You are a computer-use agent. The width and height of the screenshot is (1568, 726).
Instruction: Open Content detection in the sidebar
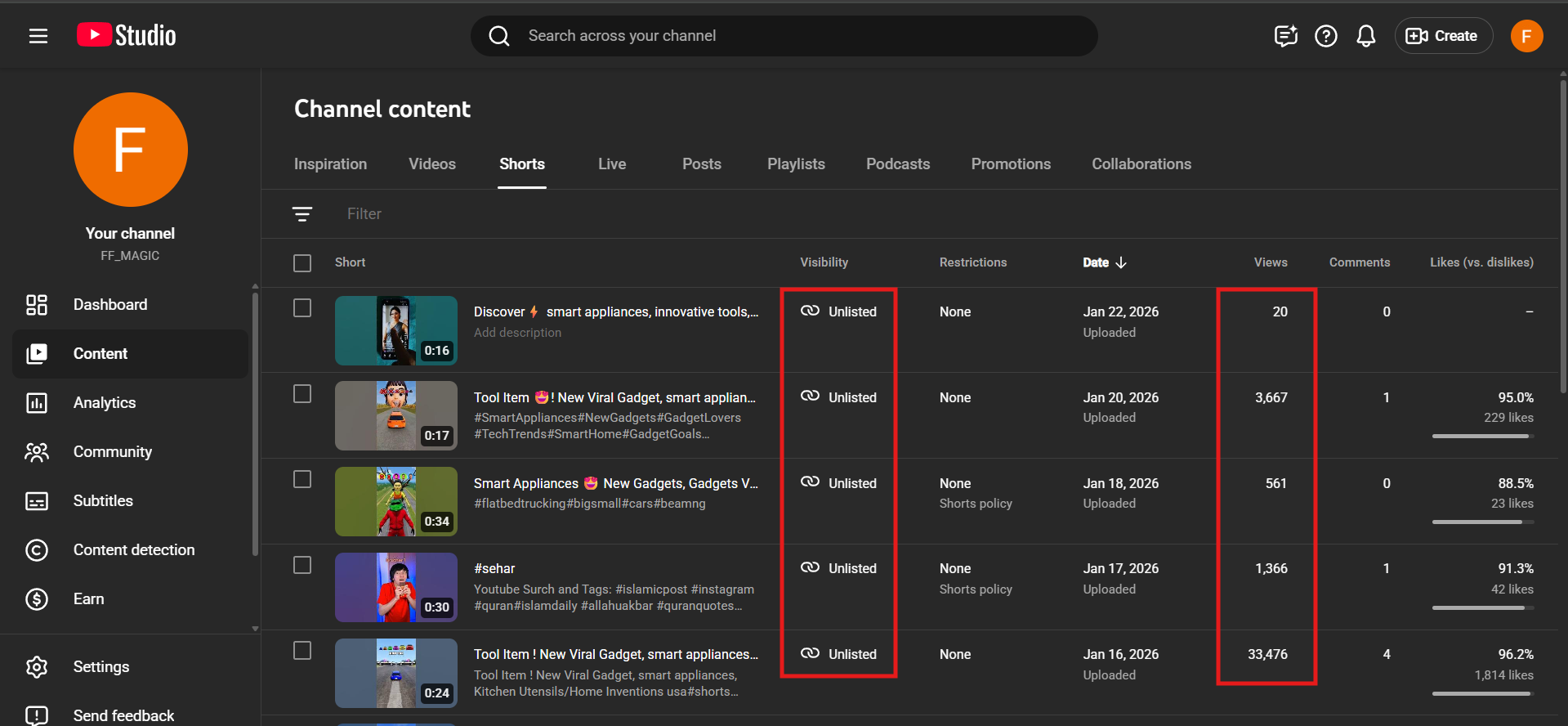134,549
